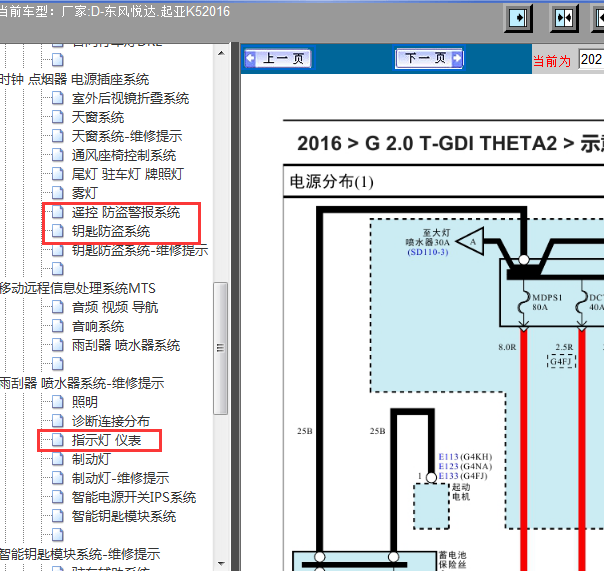Click the tree scrollbar down arrow
Image resolution: width=604 pixels, height=571 pixels.
tap(221, 564)
